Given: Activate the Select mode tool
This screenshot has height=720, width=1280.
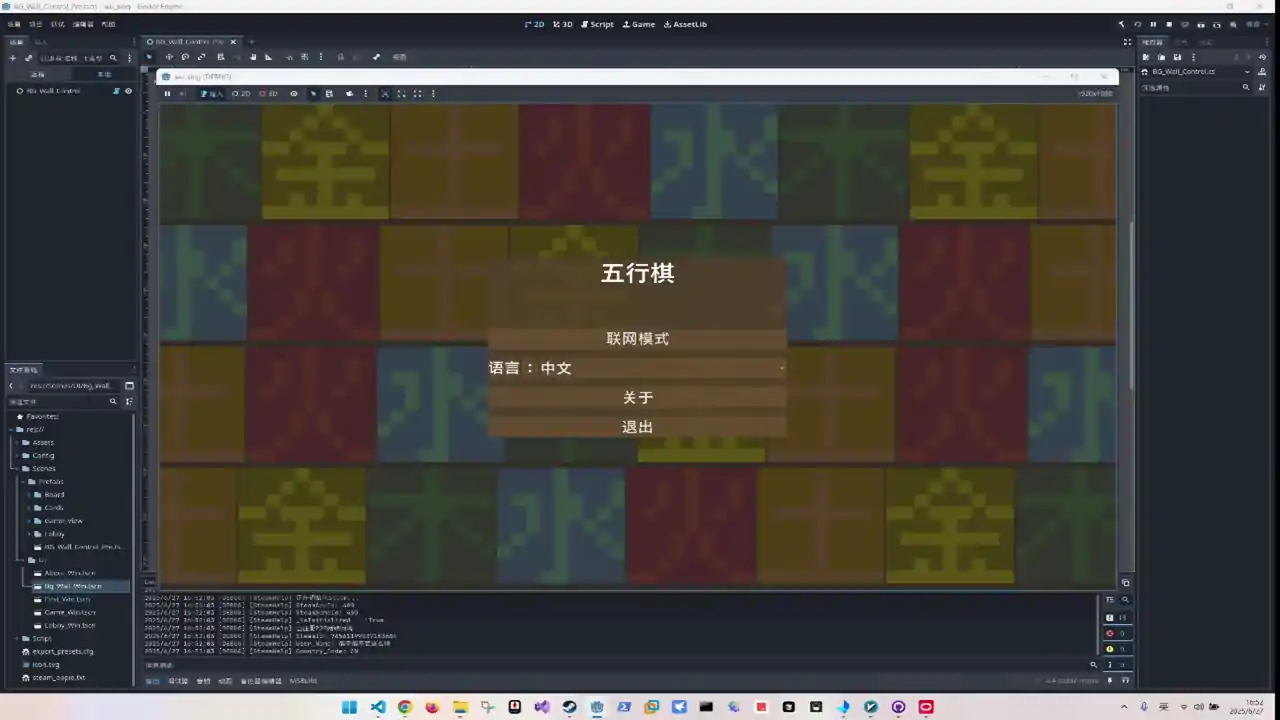Looking at the screenshot, I should click(151, 57).
